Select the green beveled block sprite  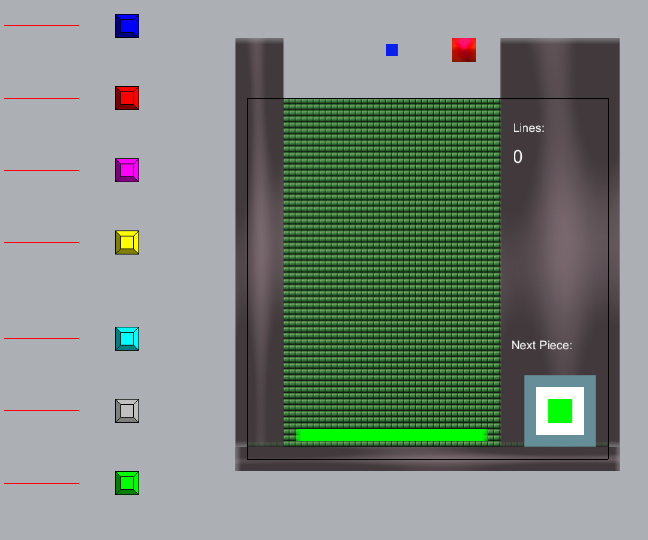127,483
